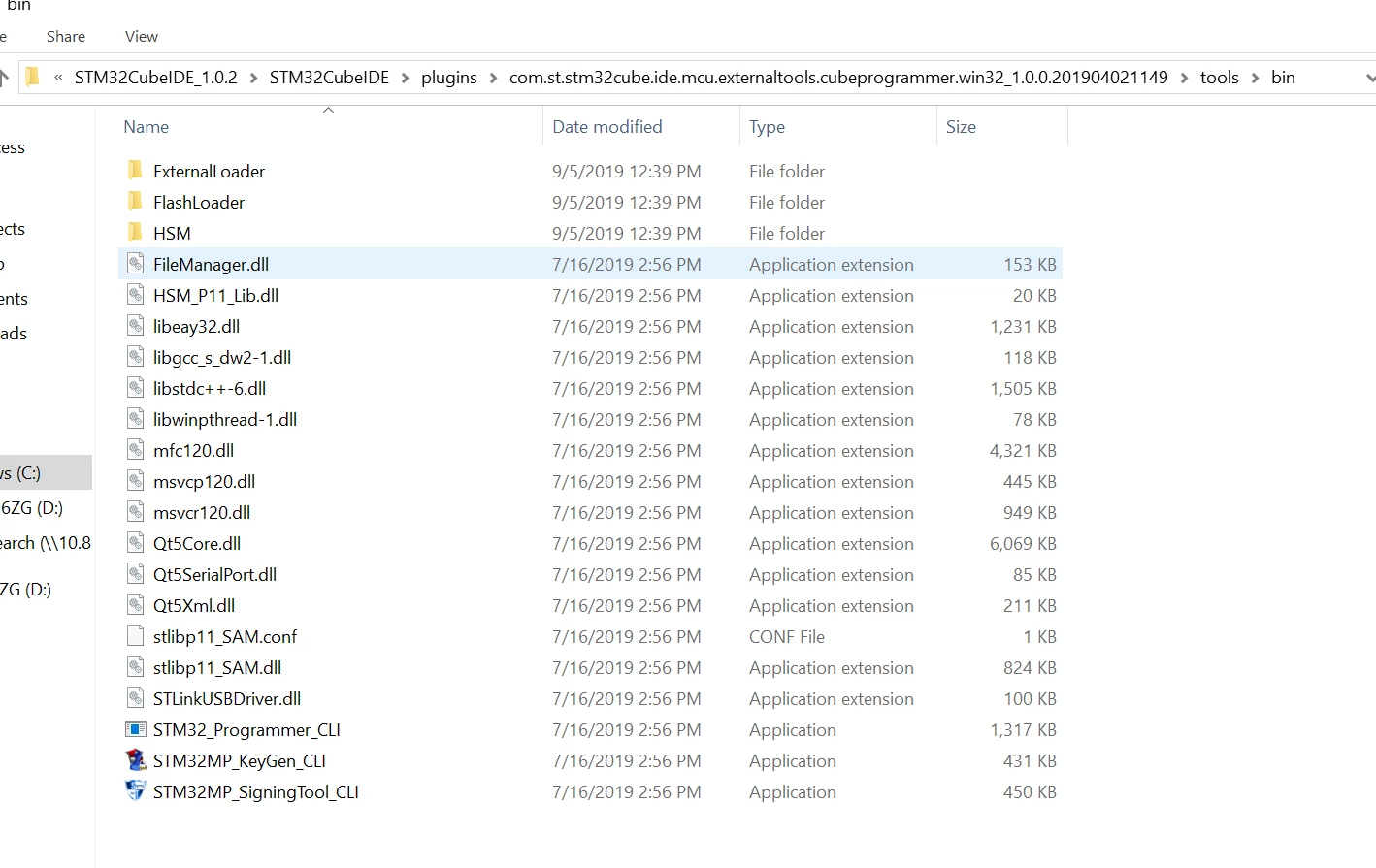1376x868 pixels.
Task: Select the HSM_P11_Lib.dll file name
Action: click(x=215, y=295)
